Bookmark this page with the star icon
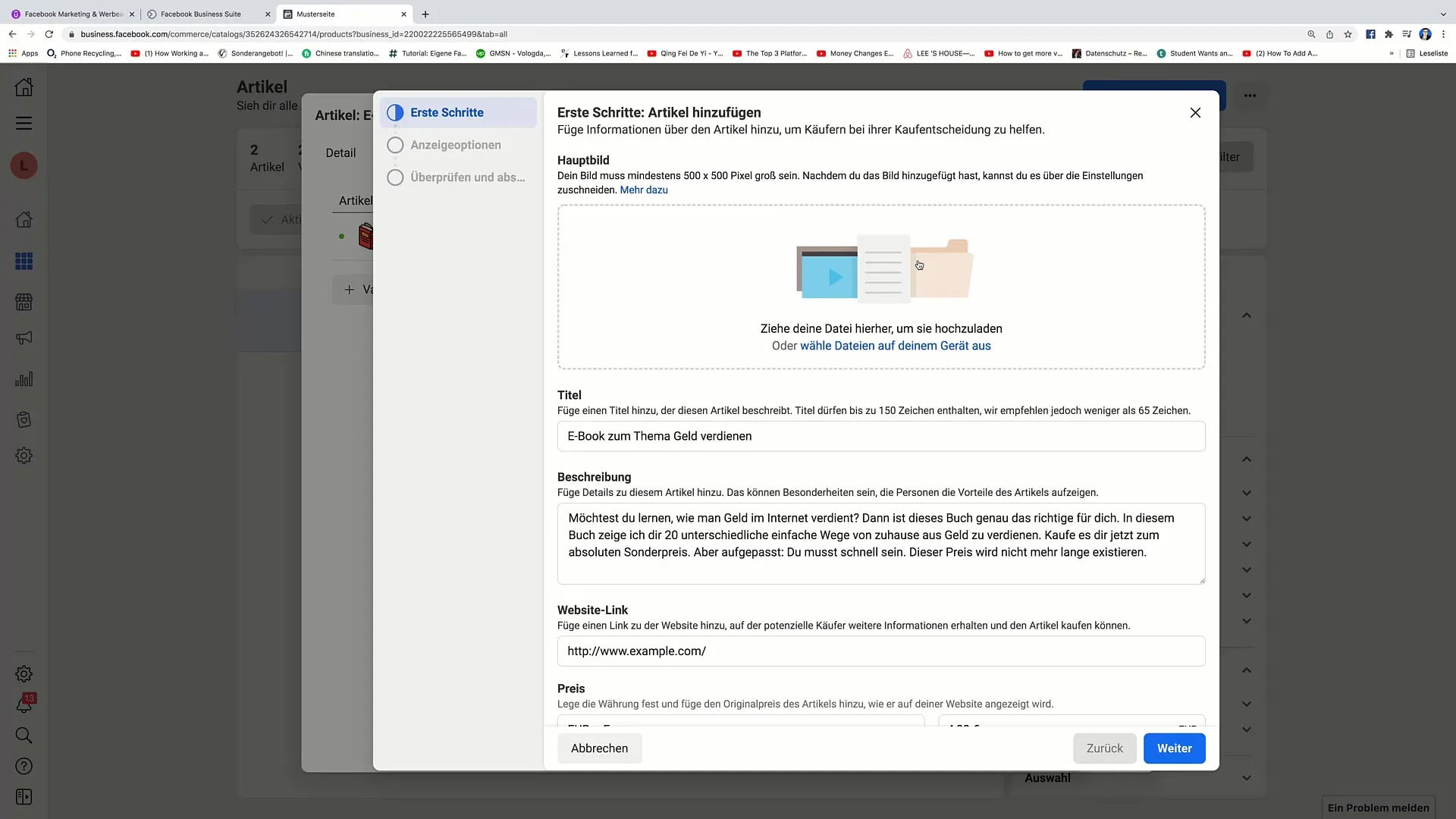Viewport: 1456px width, 819px height. point(1348,34)
